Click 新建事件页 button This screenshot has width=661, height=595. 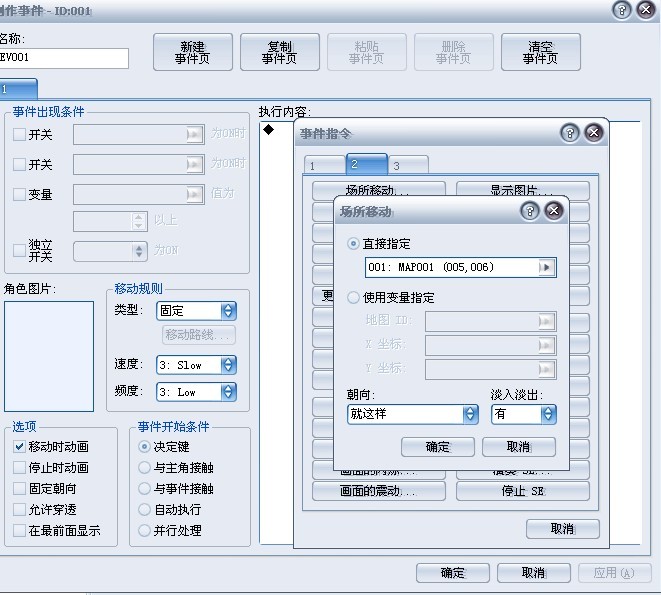point(193,52)
